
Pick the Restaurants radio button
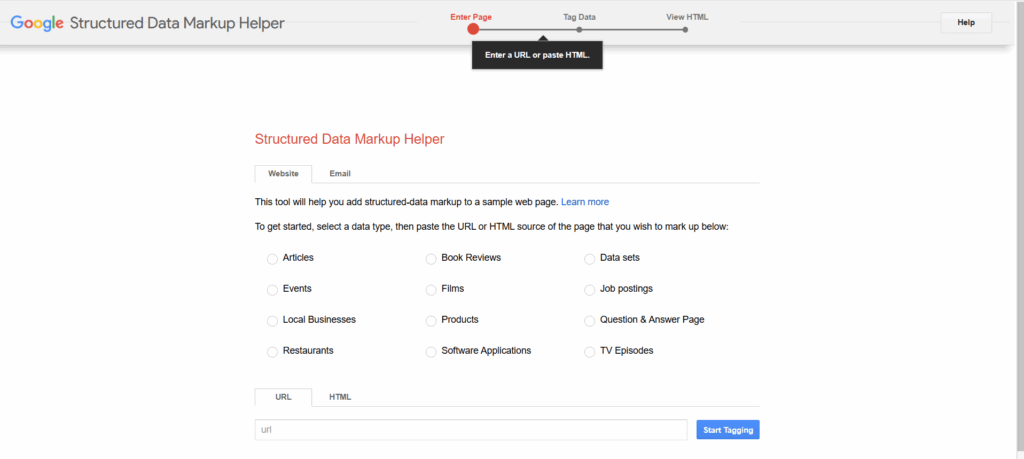(272, 352)
